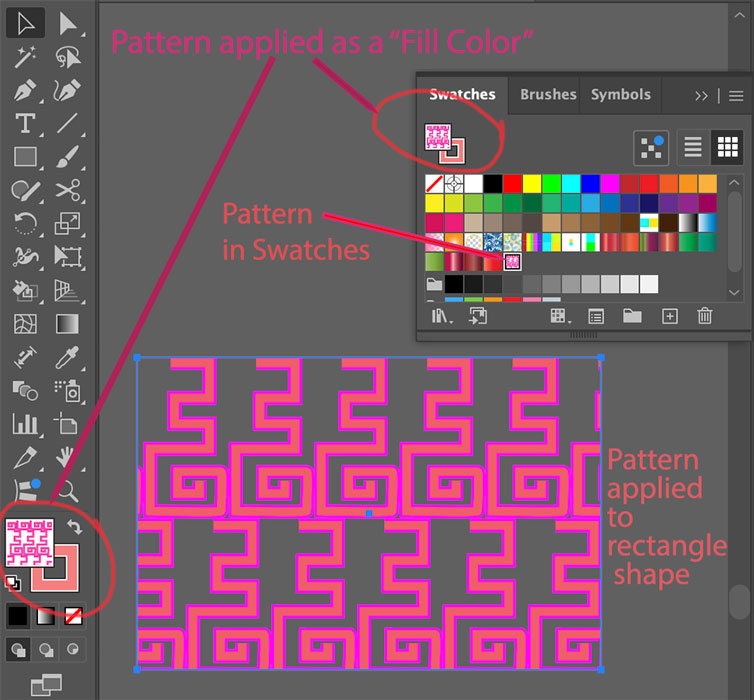Select the Eyedropper tool
Viewport: 754px width, 700px height.
67,357
